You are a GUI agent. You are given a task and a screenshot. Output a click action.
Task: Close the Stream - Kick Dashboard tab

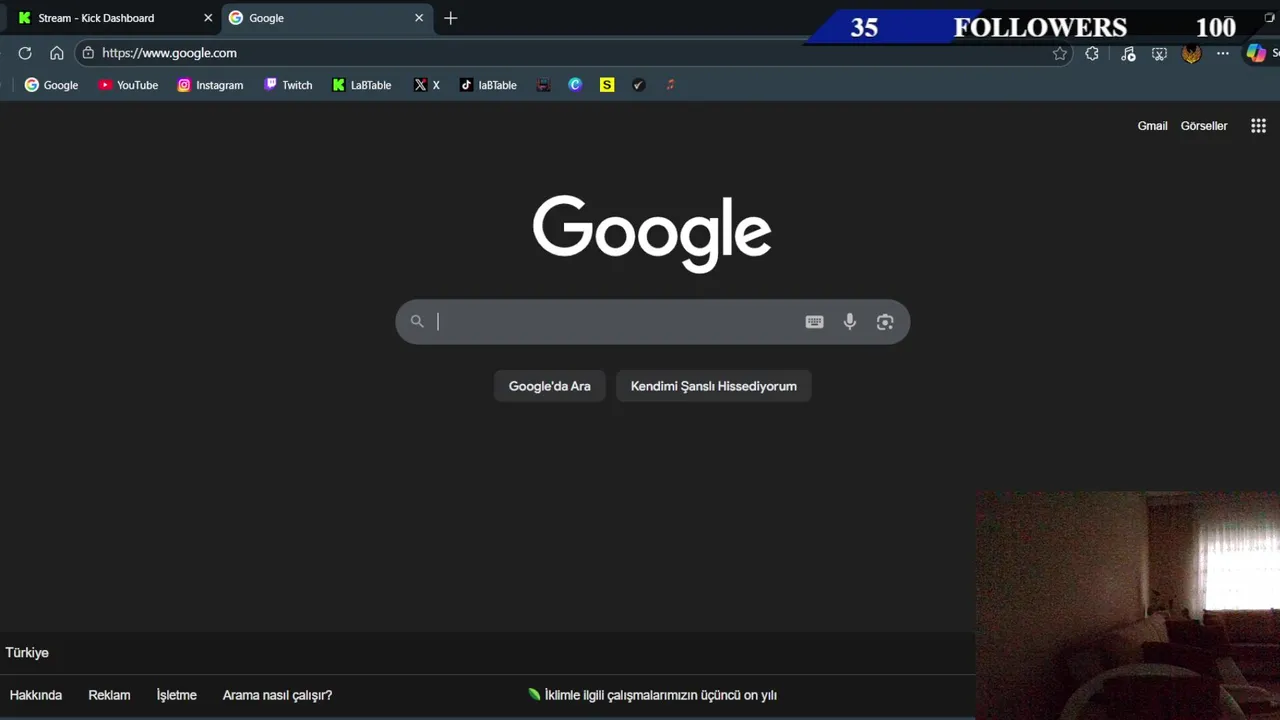pos(208,18)
